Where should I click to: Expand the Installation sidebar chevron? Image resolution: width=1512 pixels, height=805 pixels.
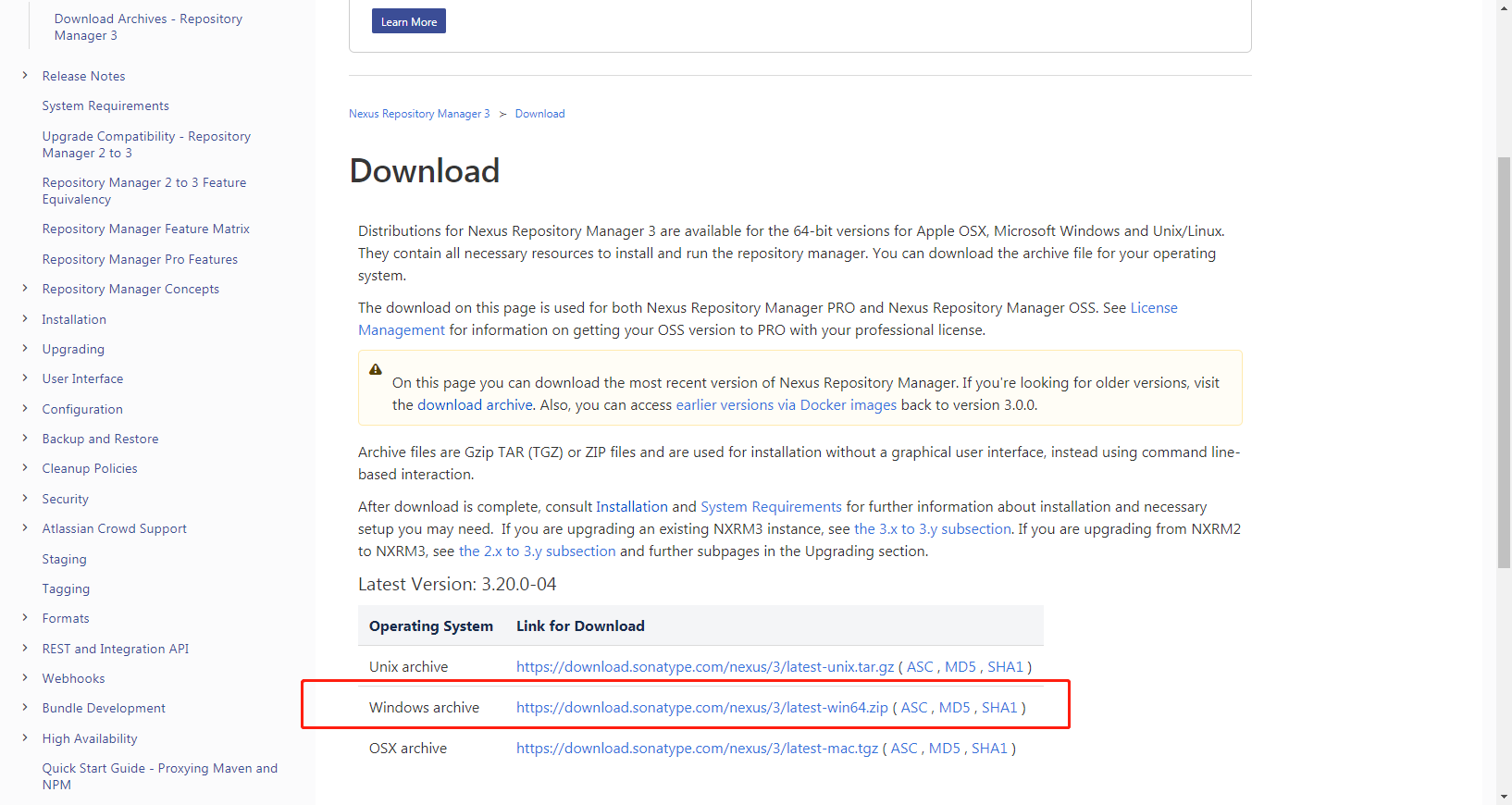click(x=25, y=319)
